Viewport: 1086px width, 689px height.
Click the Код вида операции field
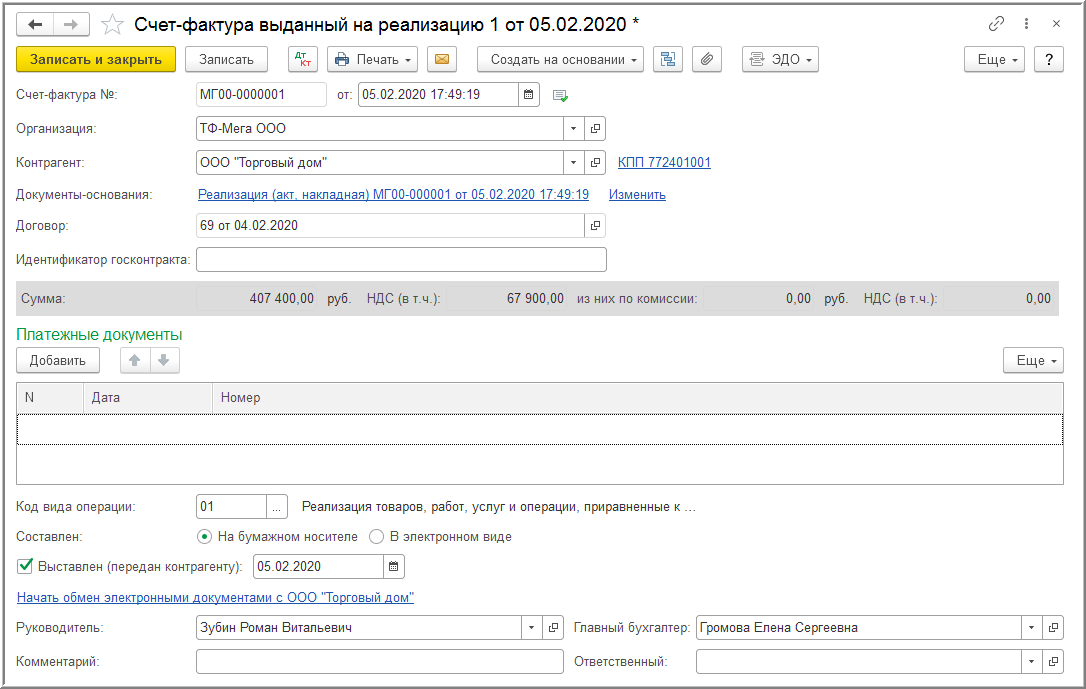231,507
